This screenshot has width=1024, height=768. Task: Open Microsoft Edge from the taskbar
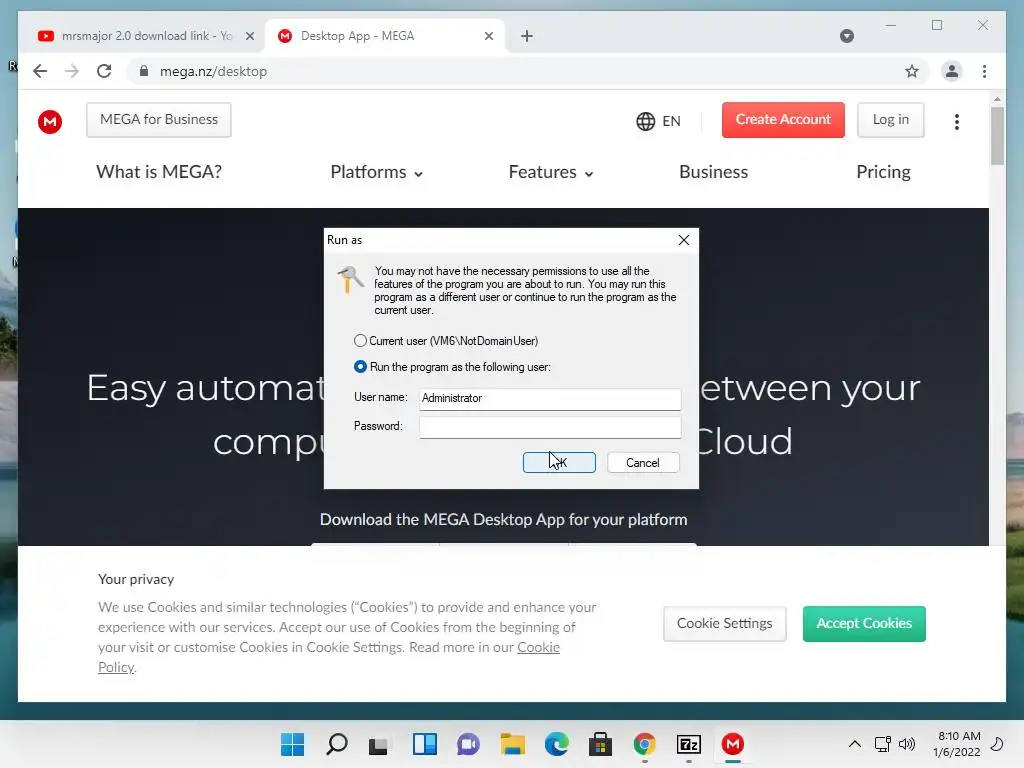point(556,744)
